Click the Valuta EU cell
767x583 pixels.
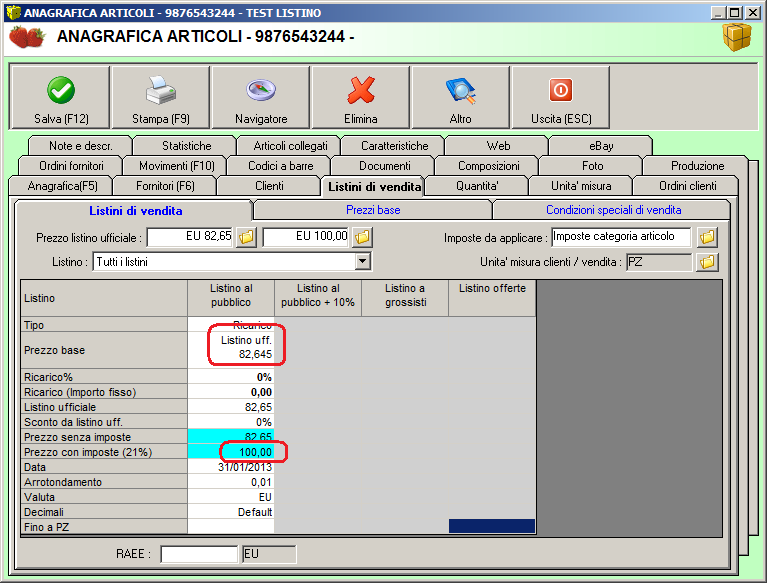point(231,497)
